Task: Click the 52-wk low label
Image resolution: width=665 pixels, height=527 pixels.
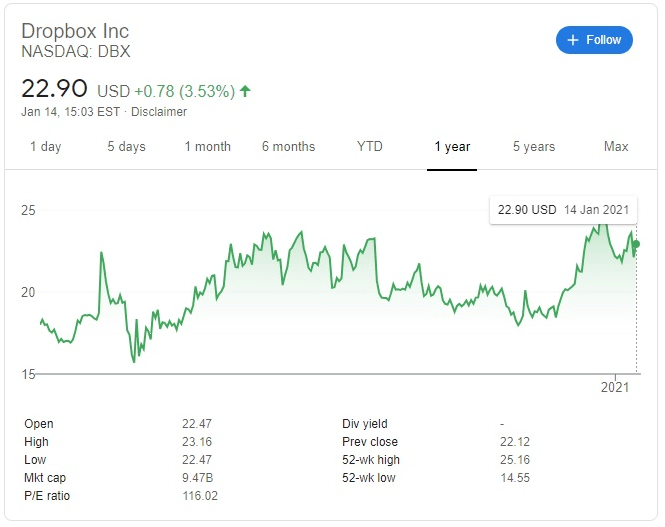Action: [369, 478]
